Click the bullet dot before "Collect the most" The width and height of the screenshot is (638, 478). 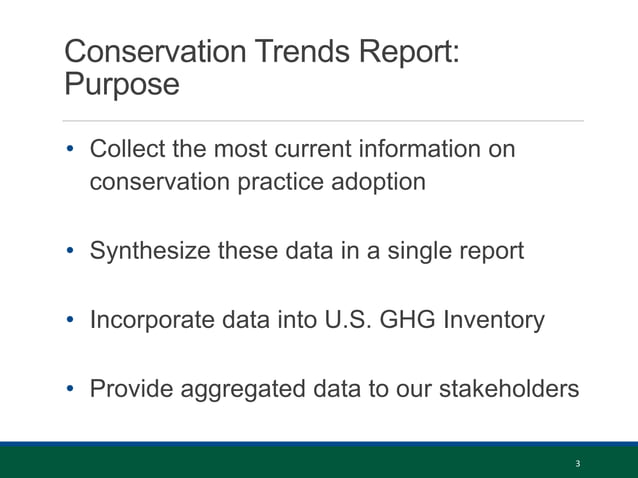click(70, 150)
